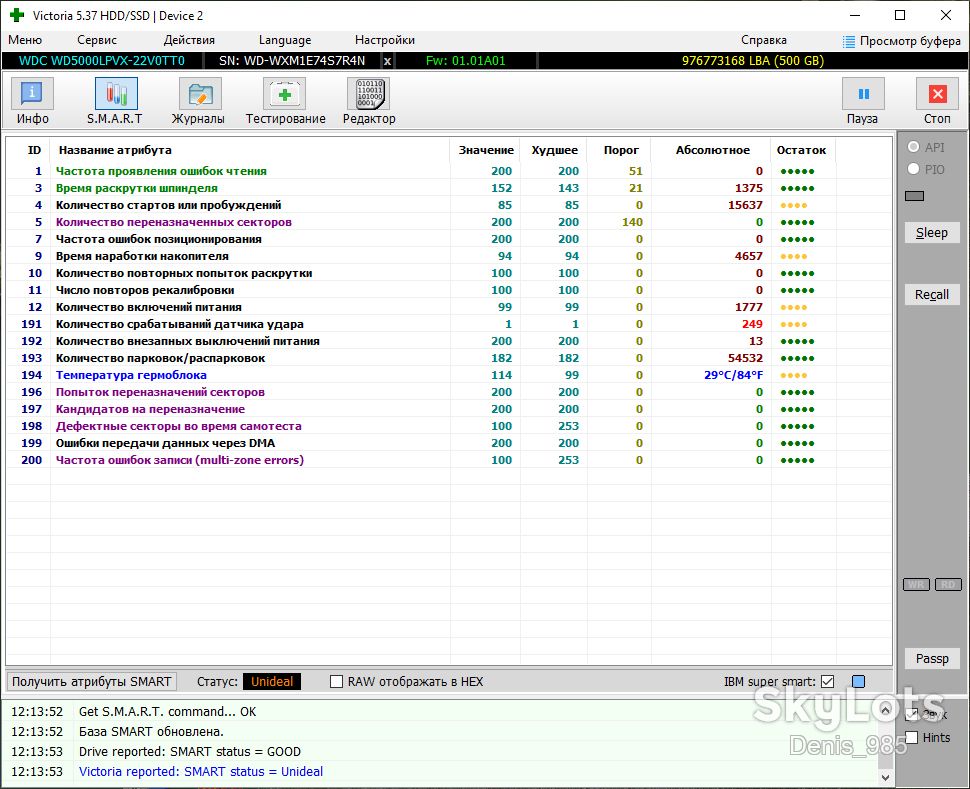
Task: Toggle the IBM super smart checkbox
Action: 827,681
